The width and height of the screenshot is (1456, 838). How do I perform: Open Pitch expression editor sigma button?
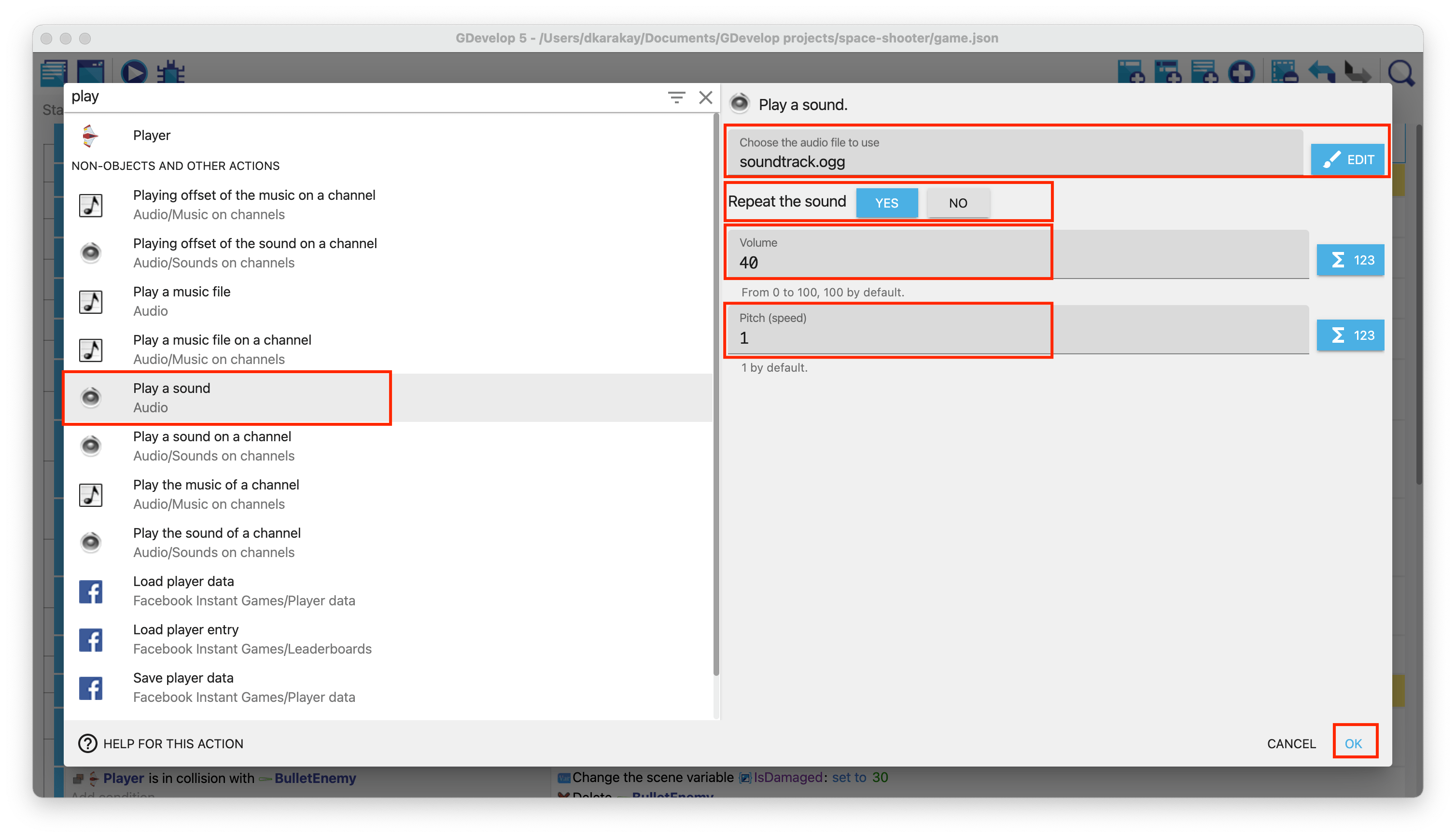click(x=1350, y=335)
